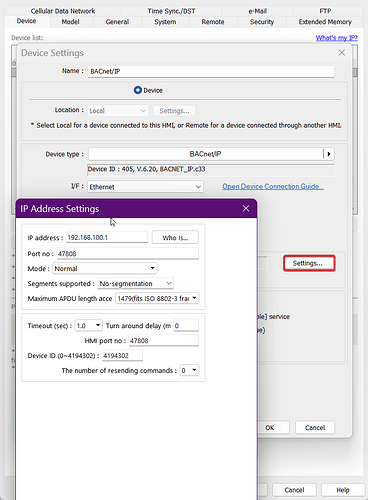The height and width of the screenshot is (500, 368).
Task: Switch to the Model tab
Action: click(x=70, y=22)
